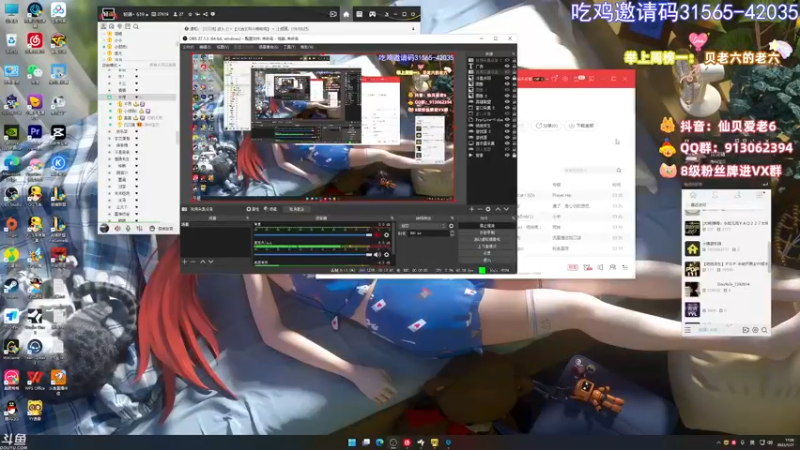Hide the 显示器采集 source via eye icon

click(507, 143)
